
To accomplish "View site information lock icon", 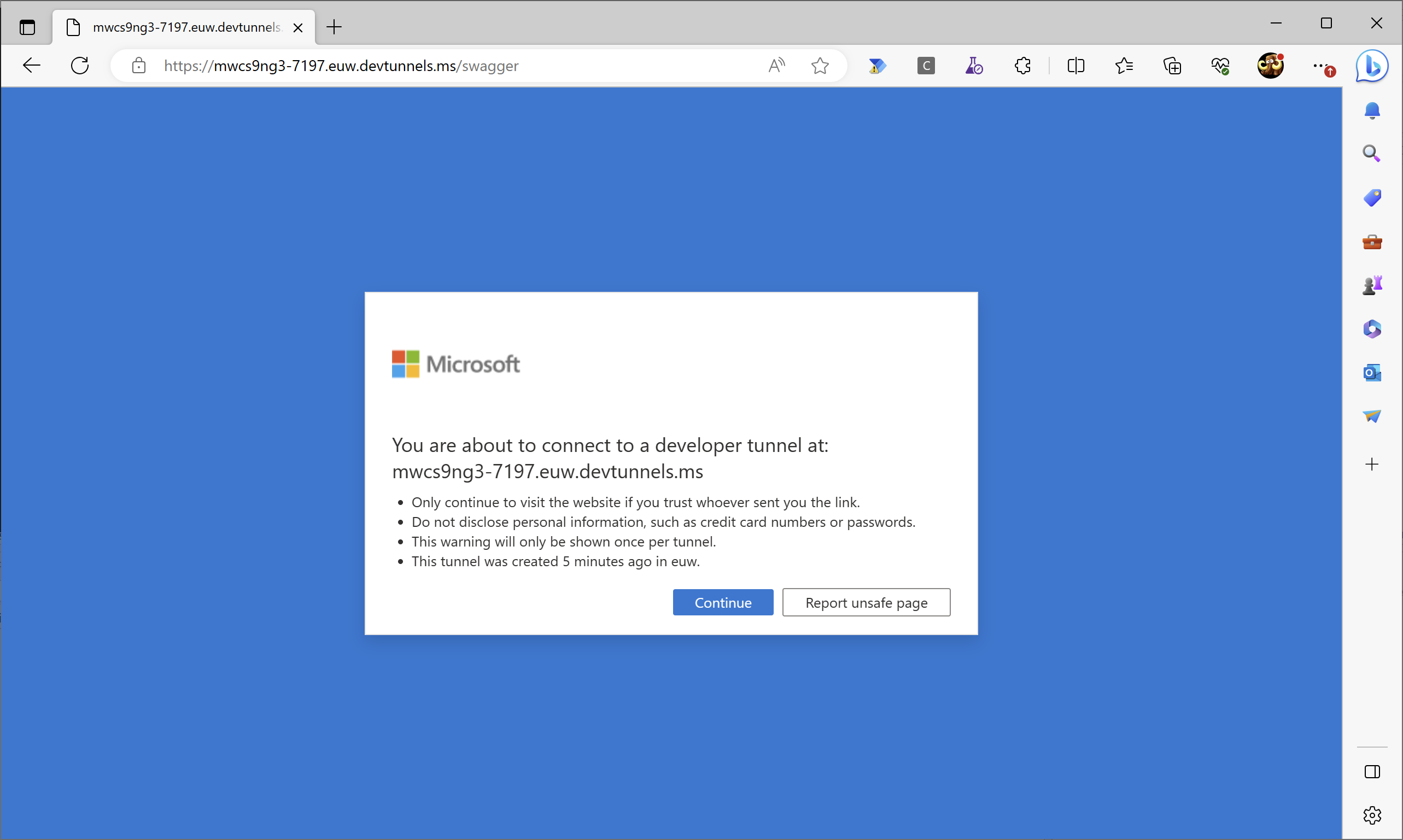I will click(139, 66).
